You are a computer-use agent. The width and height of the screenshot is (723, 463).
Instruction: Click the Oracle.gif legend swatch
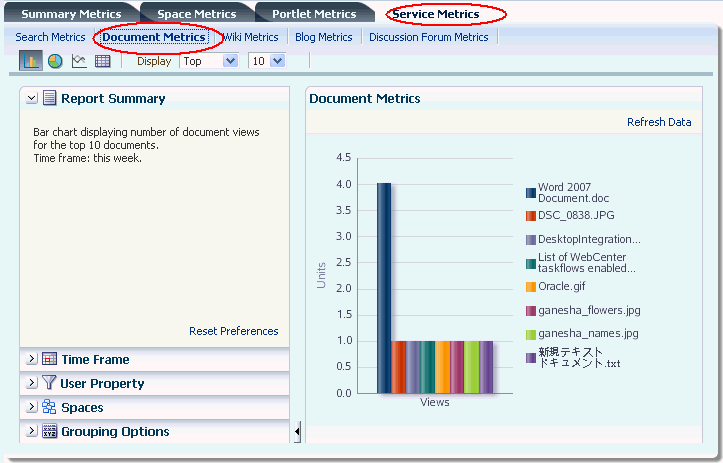pos(531,287)
